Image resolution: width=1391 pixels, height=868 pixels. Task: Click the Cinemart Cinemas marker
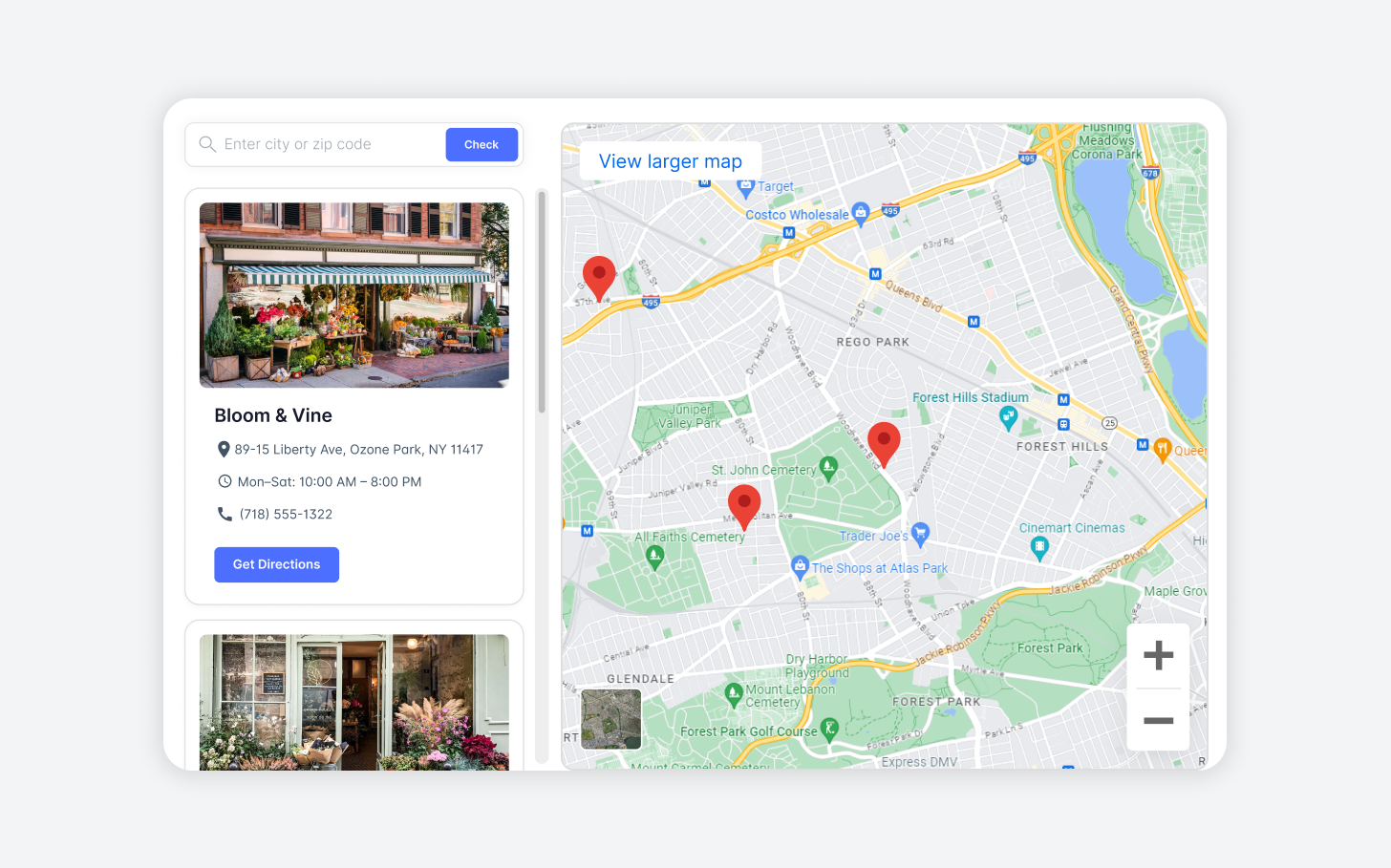(x=1039, y=548)
